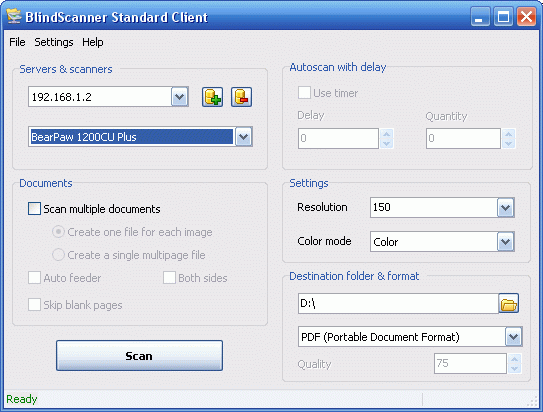Decrease Quantity with down arrow
543x412 pixels.
509,143
